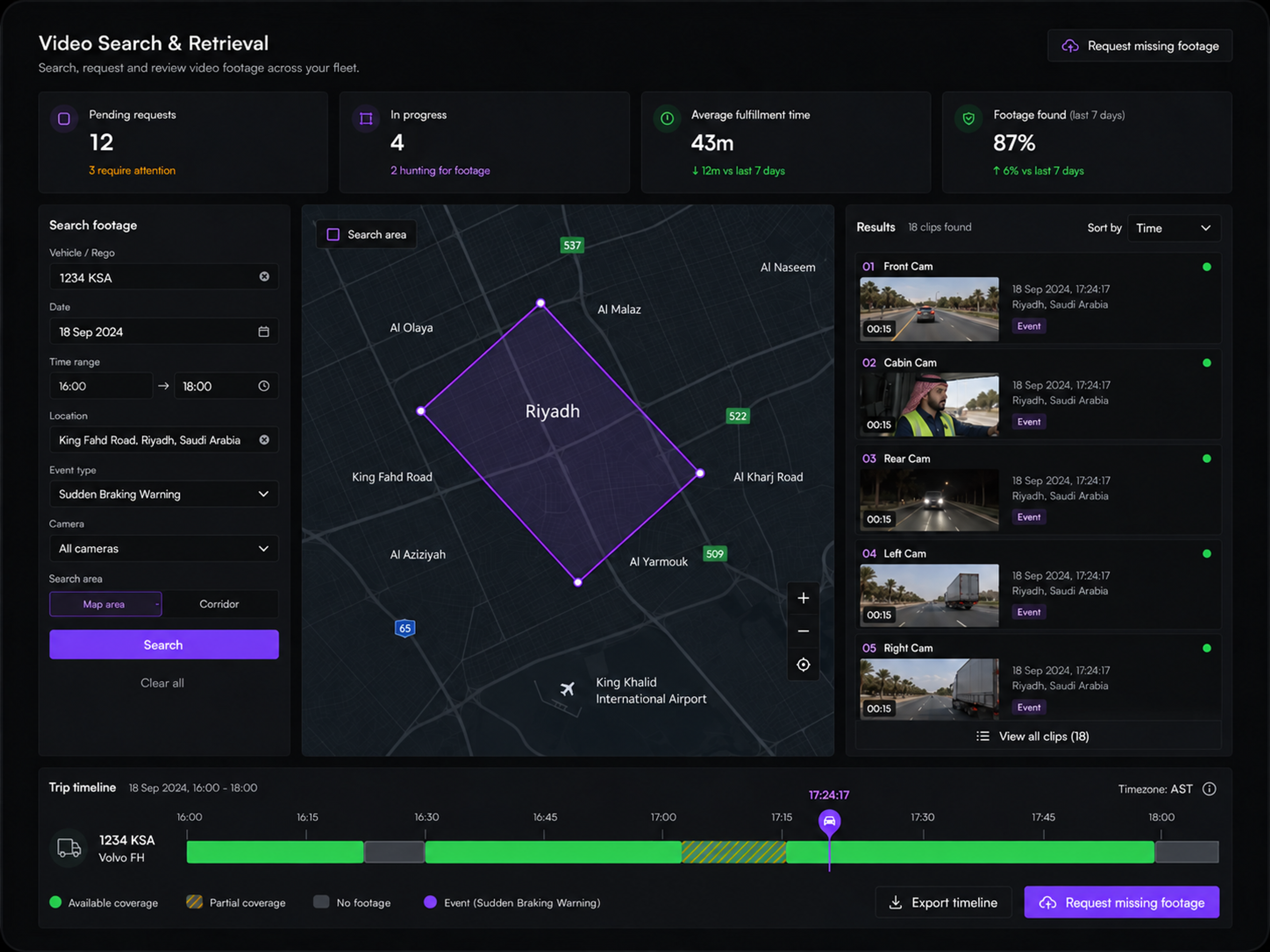Click the In progress frame icon
Screen dimensions: 1270x952
pos(366,119)
